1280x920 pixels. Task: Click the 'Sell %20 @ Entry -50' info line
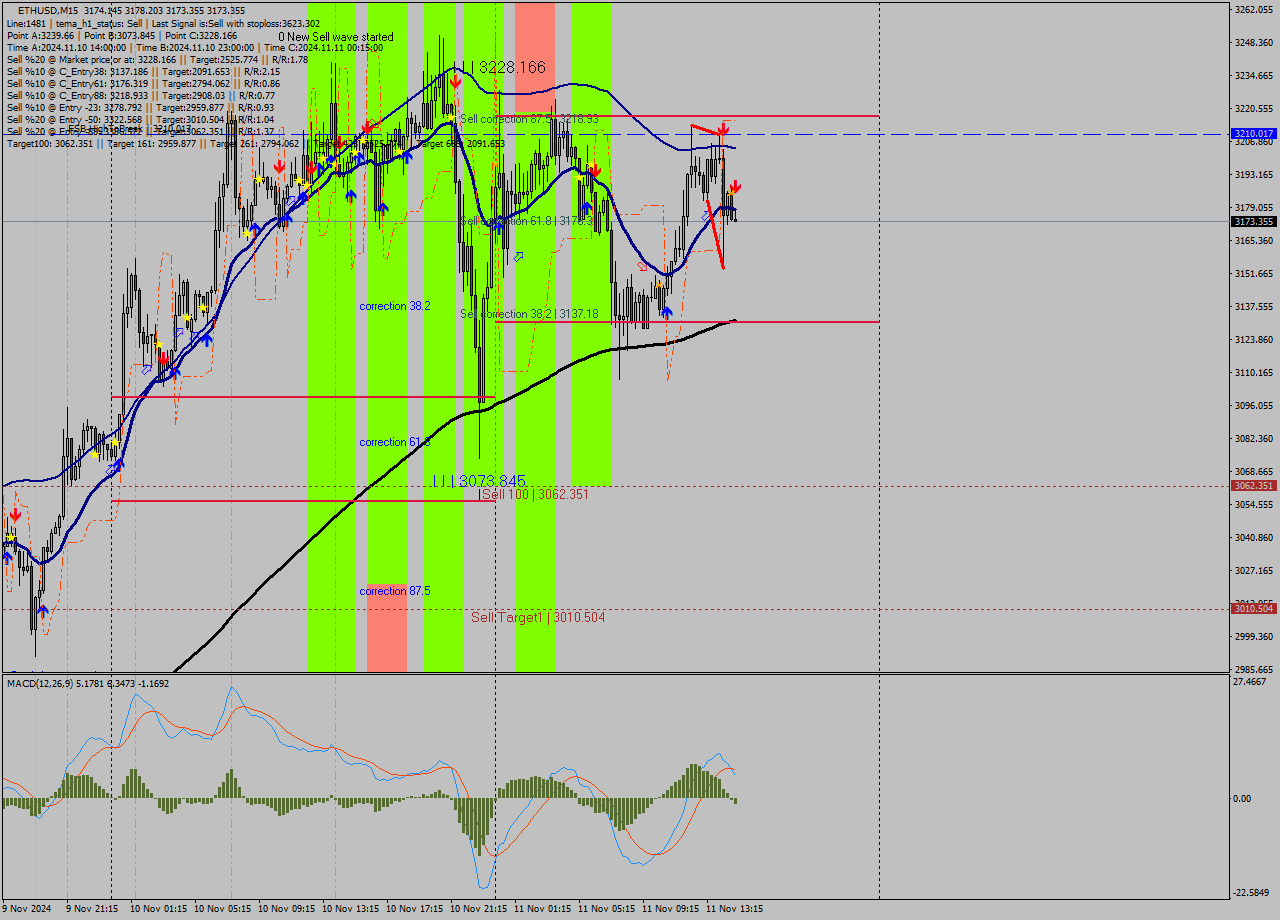(140, 119)
